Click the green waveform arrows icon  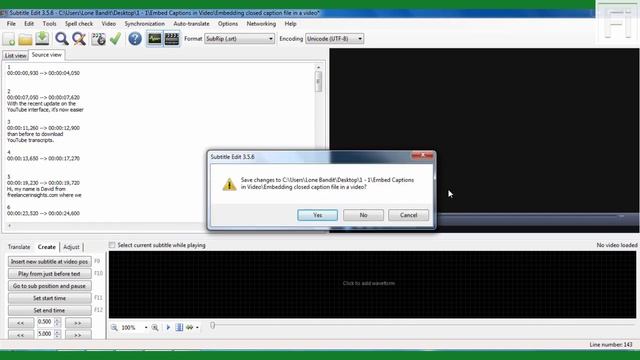click(189, 327)
